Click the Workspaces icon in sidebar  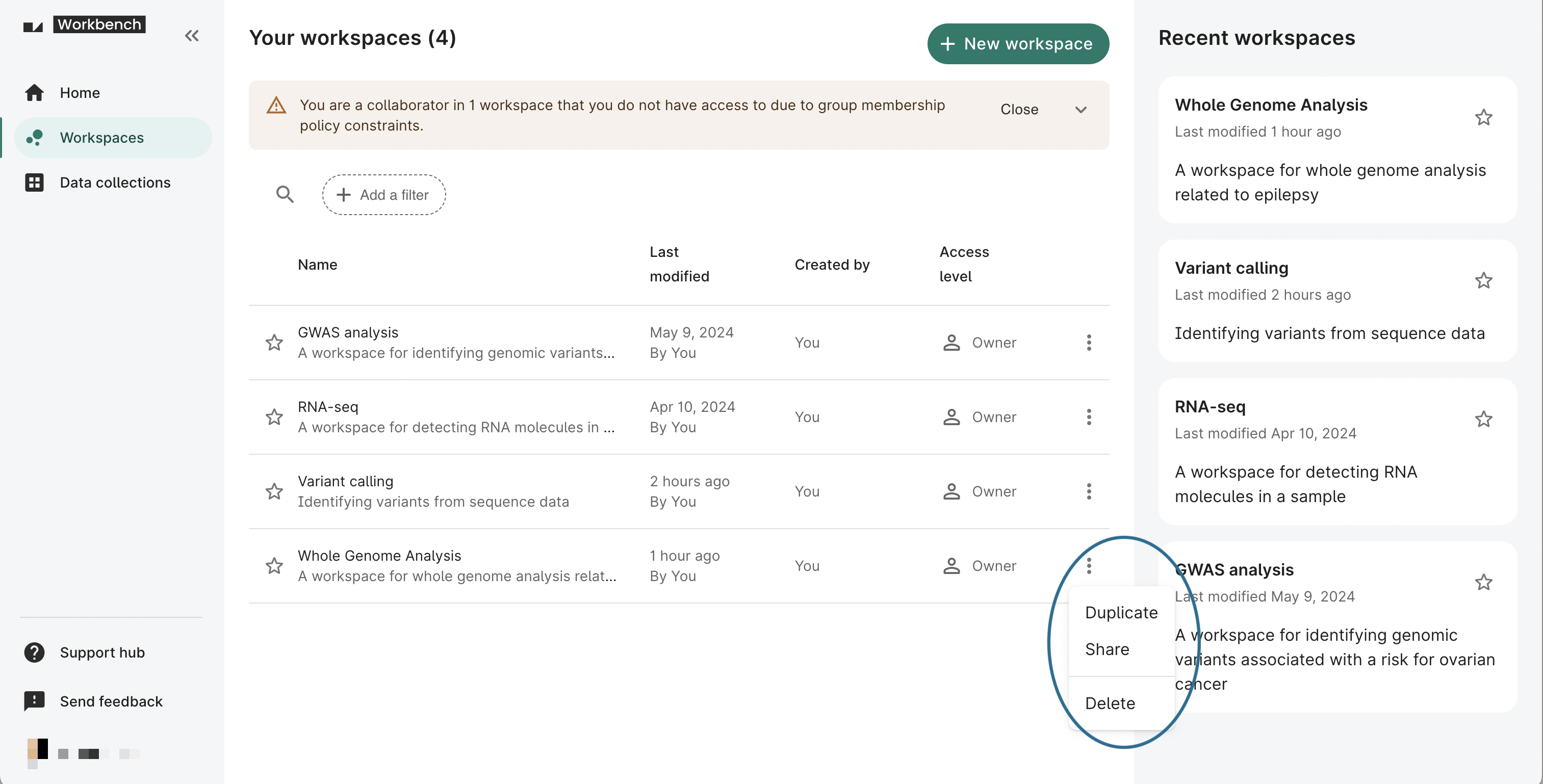[34, 136]
